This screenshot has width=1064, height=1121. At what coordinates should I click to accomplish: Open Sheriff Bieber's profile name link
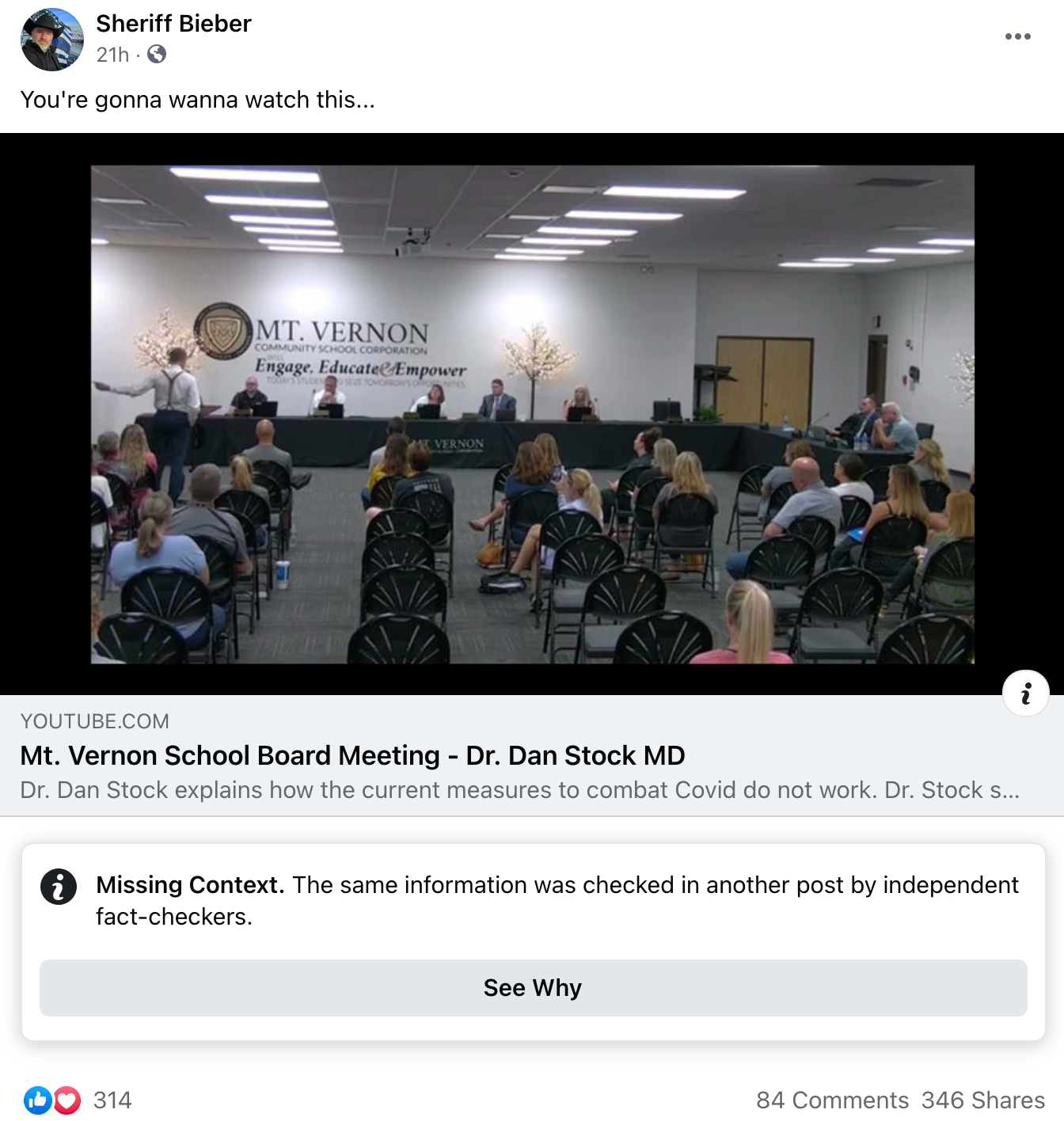173,24
